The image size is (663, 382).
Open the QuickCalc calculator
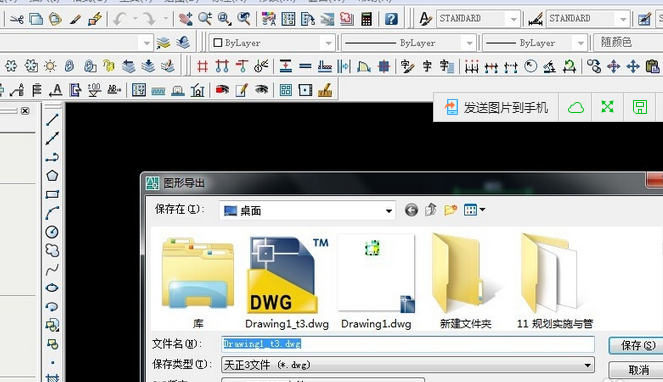[366, 19]
